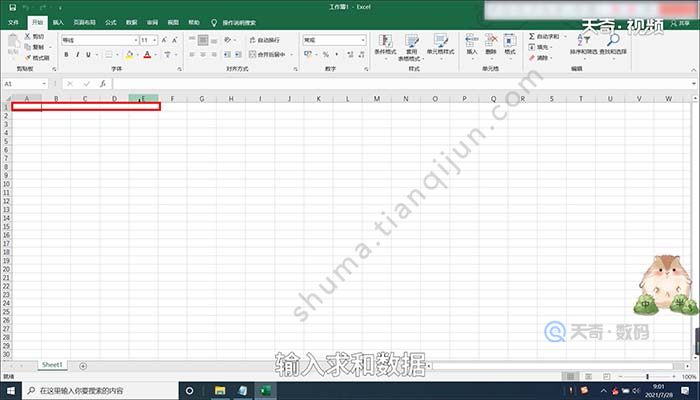Decrease font size with smaller A icon
The width and height of the screenshot is (700, 400).
click(175, 40)
